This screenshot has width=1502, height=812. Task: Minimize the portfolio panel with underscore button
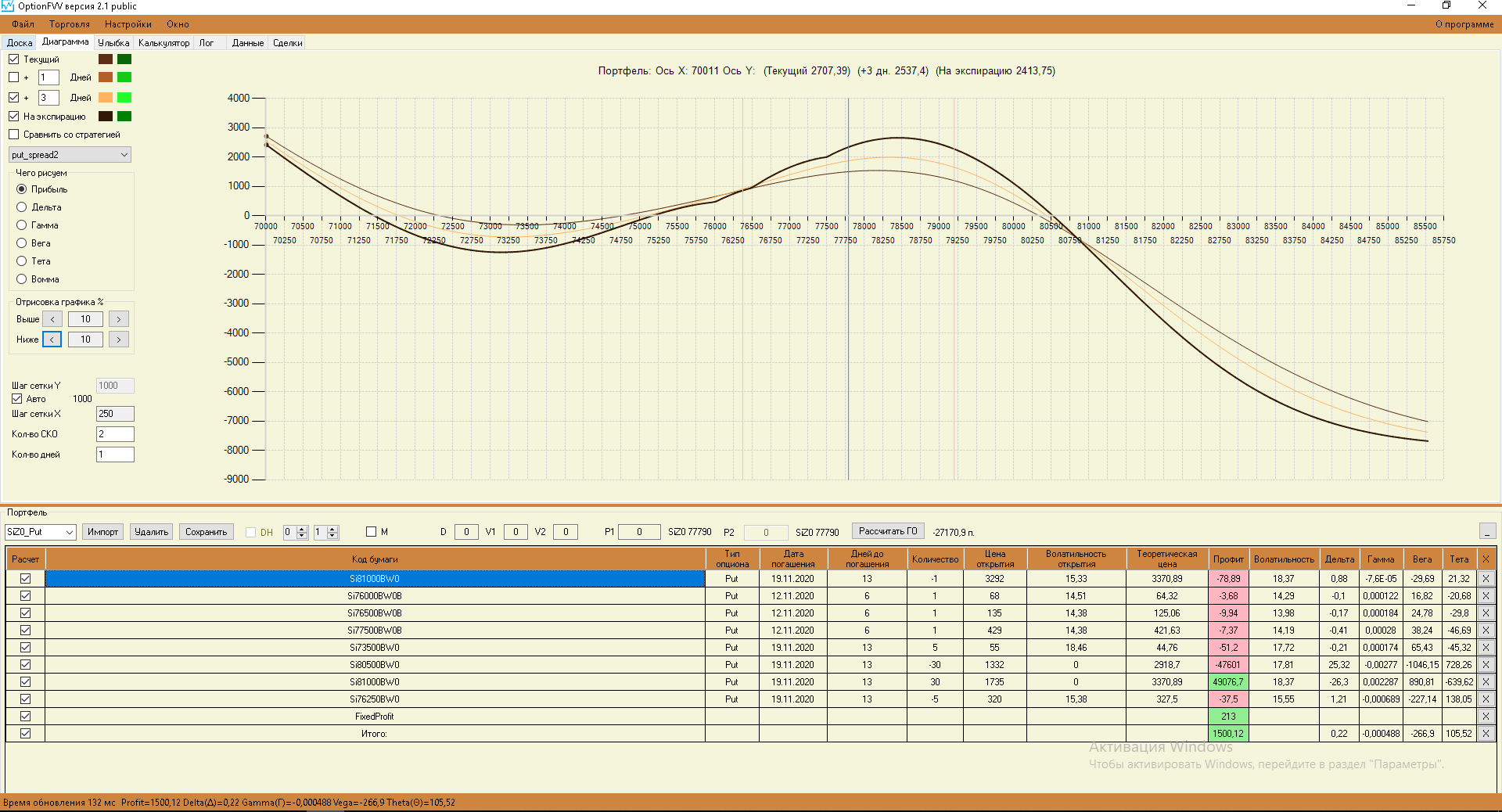(x=1487, y=532)
